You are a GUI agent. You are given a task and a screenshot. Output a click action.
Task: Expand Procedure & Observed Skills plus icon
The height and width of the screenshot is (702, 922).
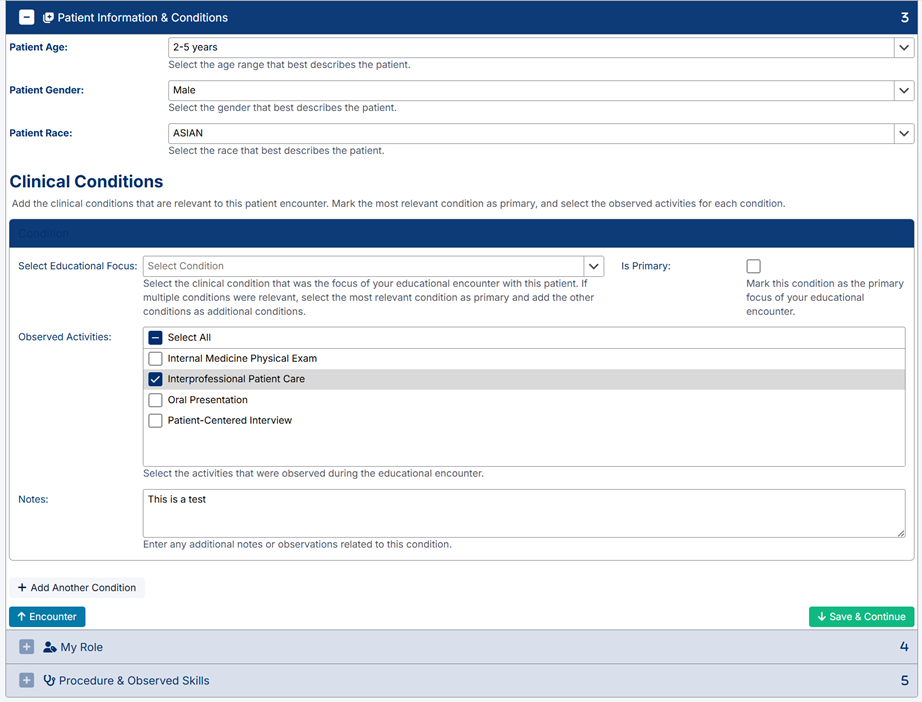pos(27,681)
